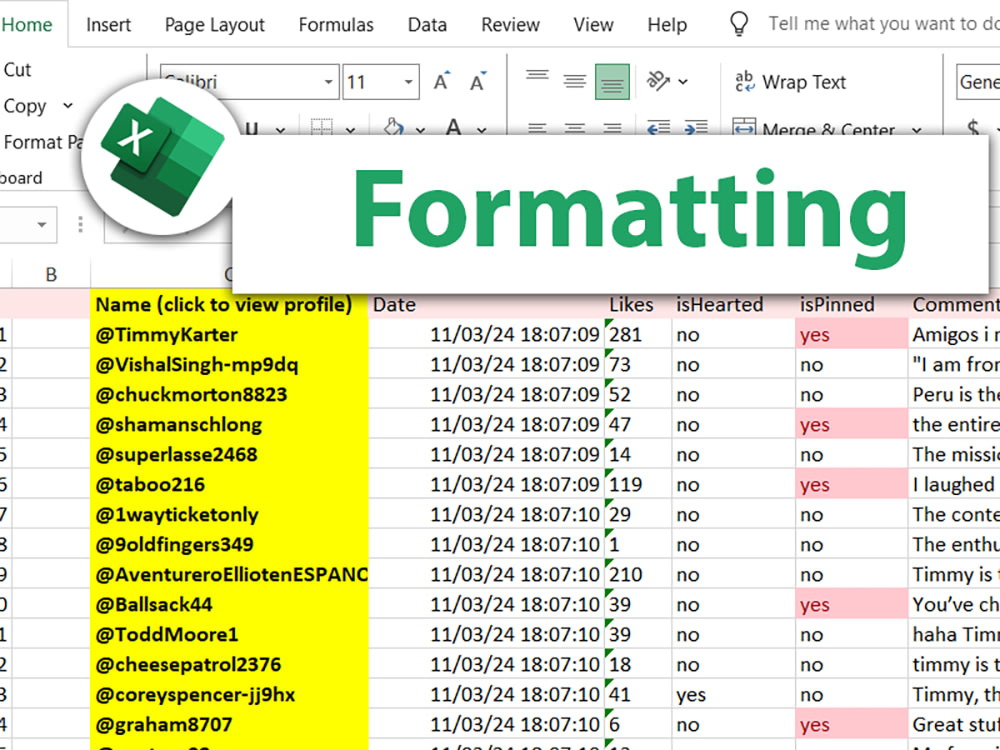Click the Decrease Font Size icon
Image resolution: width=1000 pixels, height=750 pixels.
478,81
